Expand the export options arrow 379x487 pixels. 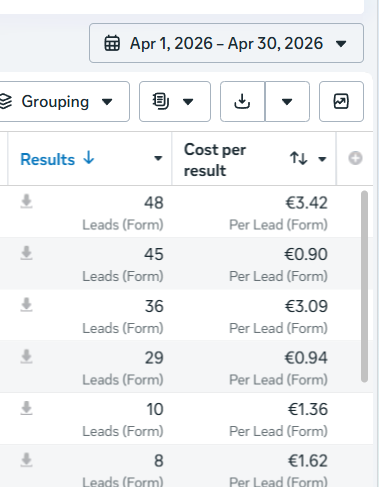coord(287,101)
